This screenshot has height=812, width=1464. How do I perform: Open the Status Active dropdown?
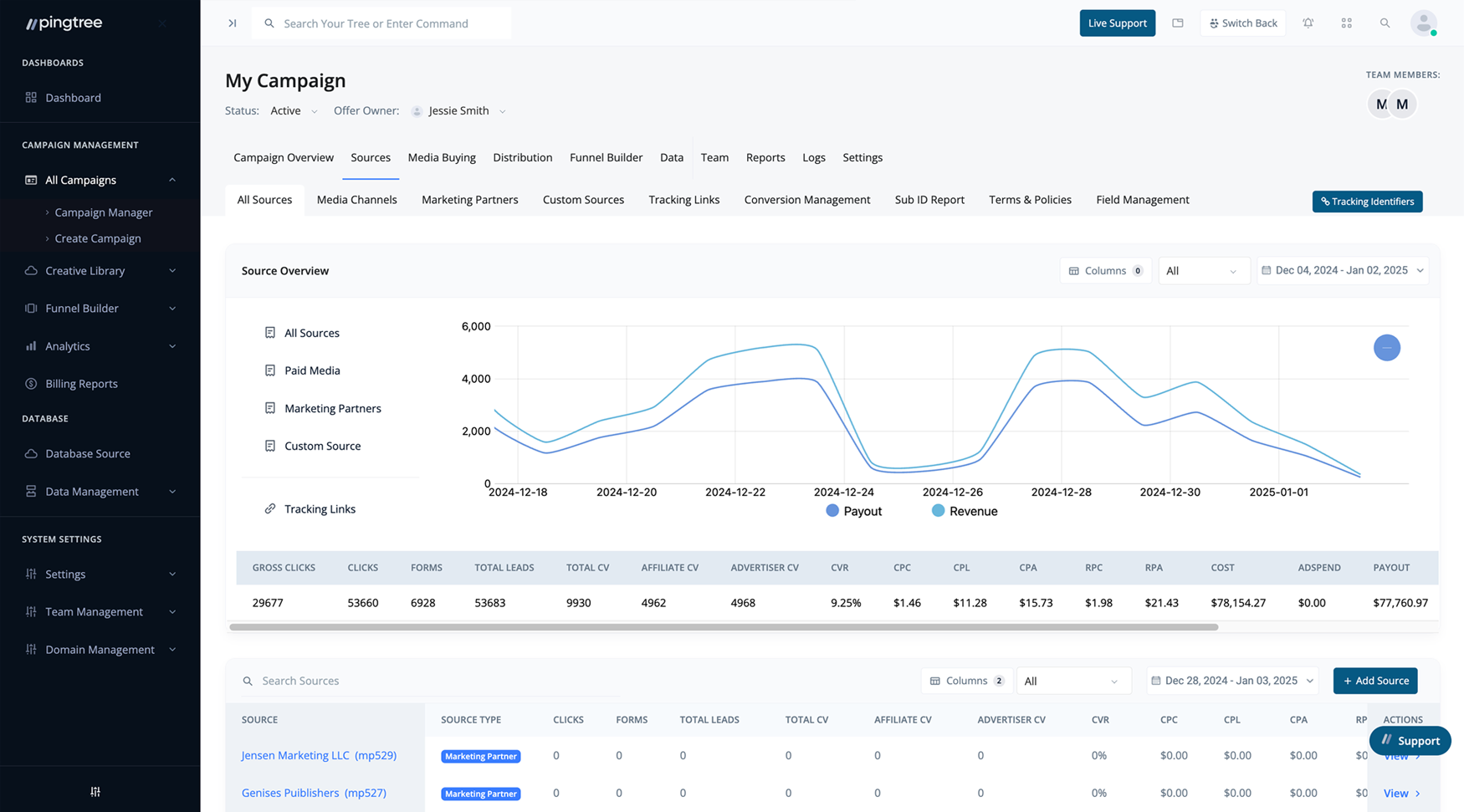coord(294,111)
